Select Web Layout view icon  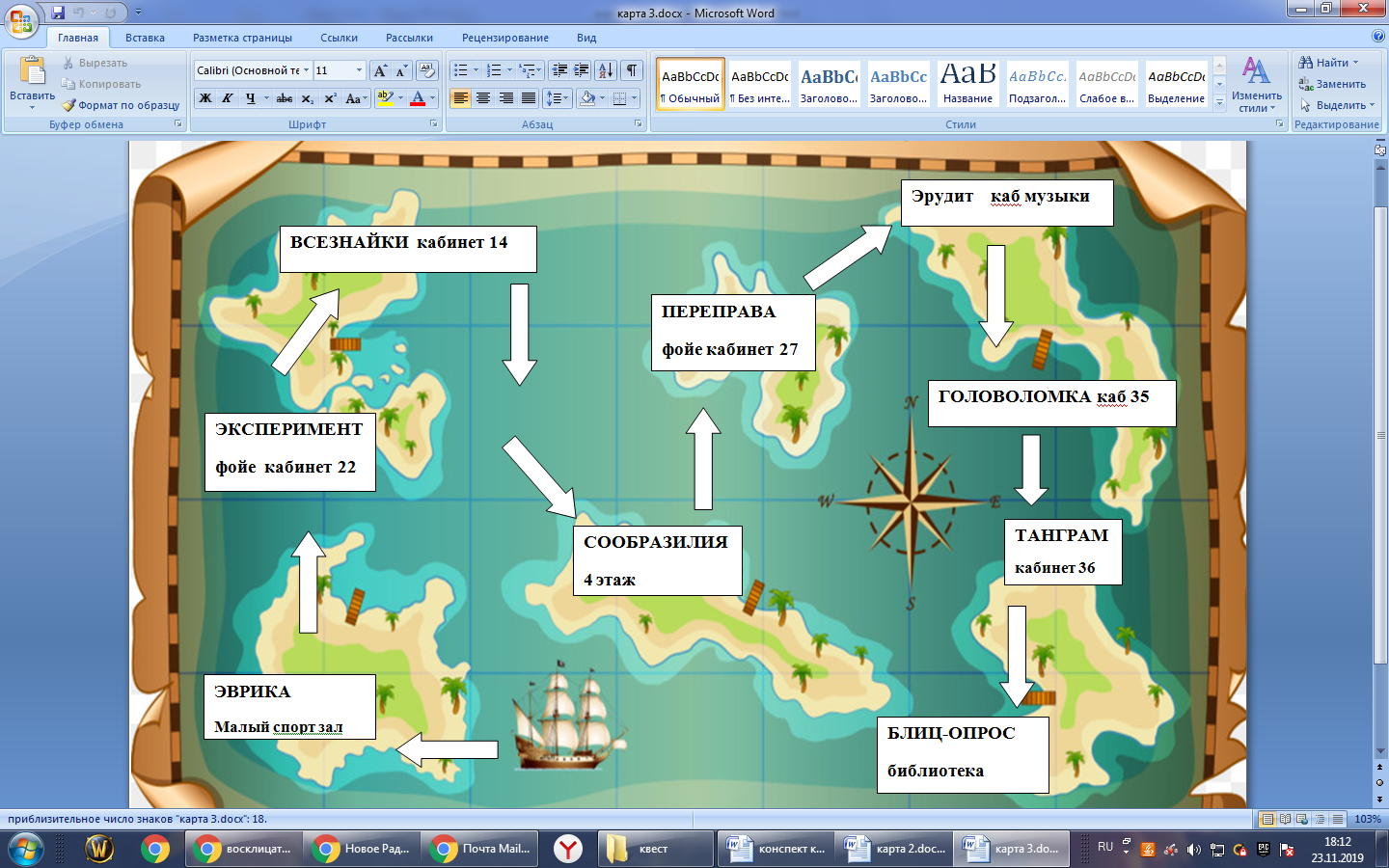point(1302,819)
